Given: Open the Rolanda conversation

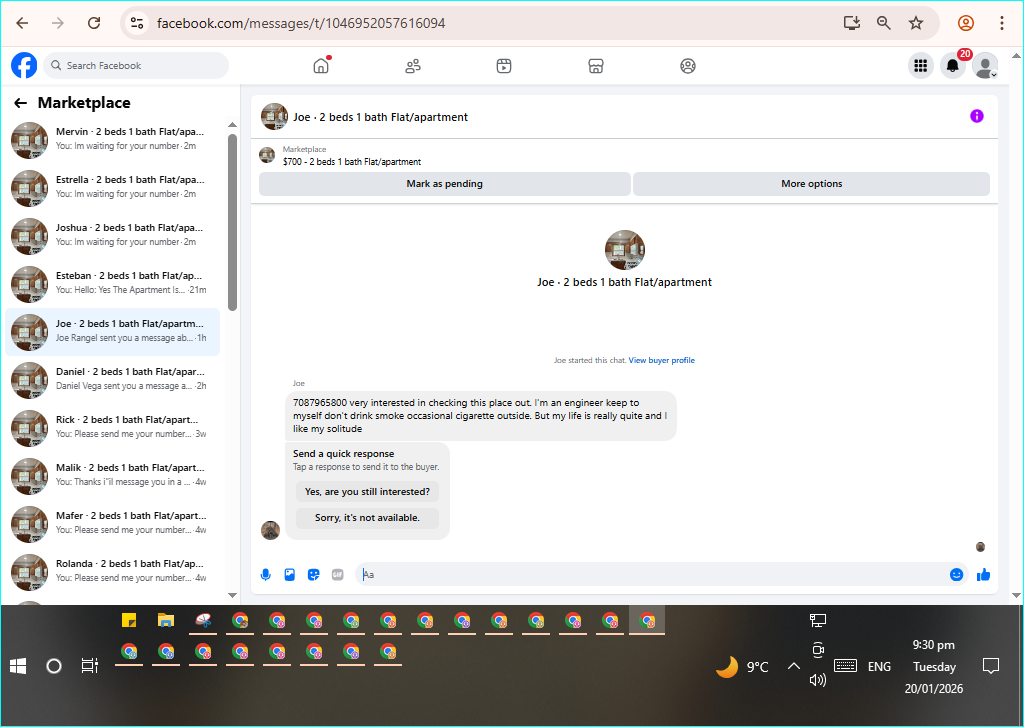Looking at the screenshot, I should [x=114, y=572].
